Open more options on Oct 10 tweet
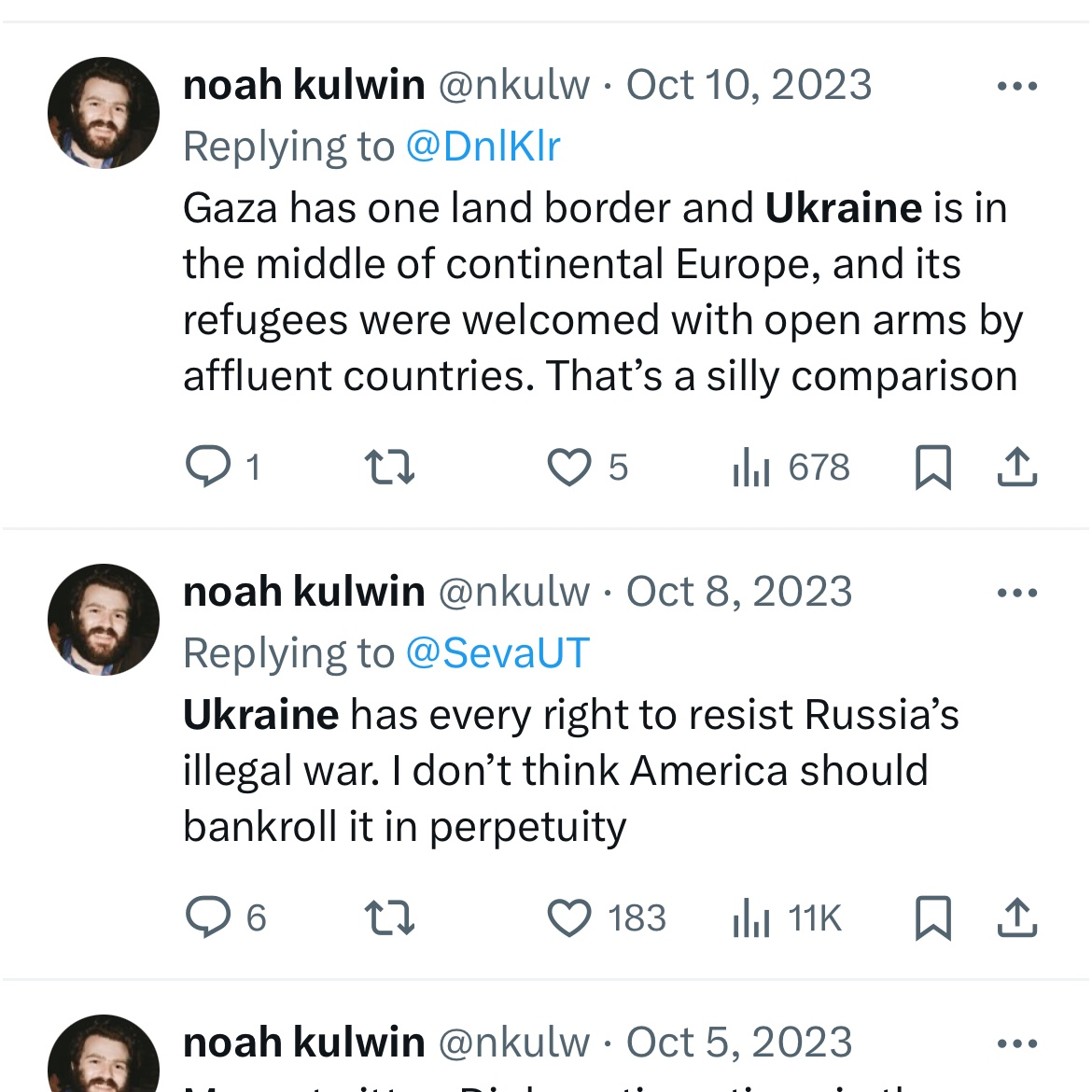The height and width of the screenshot is (1092, 1092). pyautogui.click(x=1017, y=86)
